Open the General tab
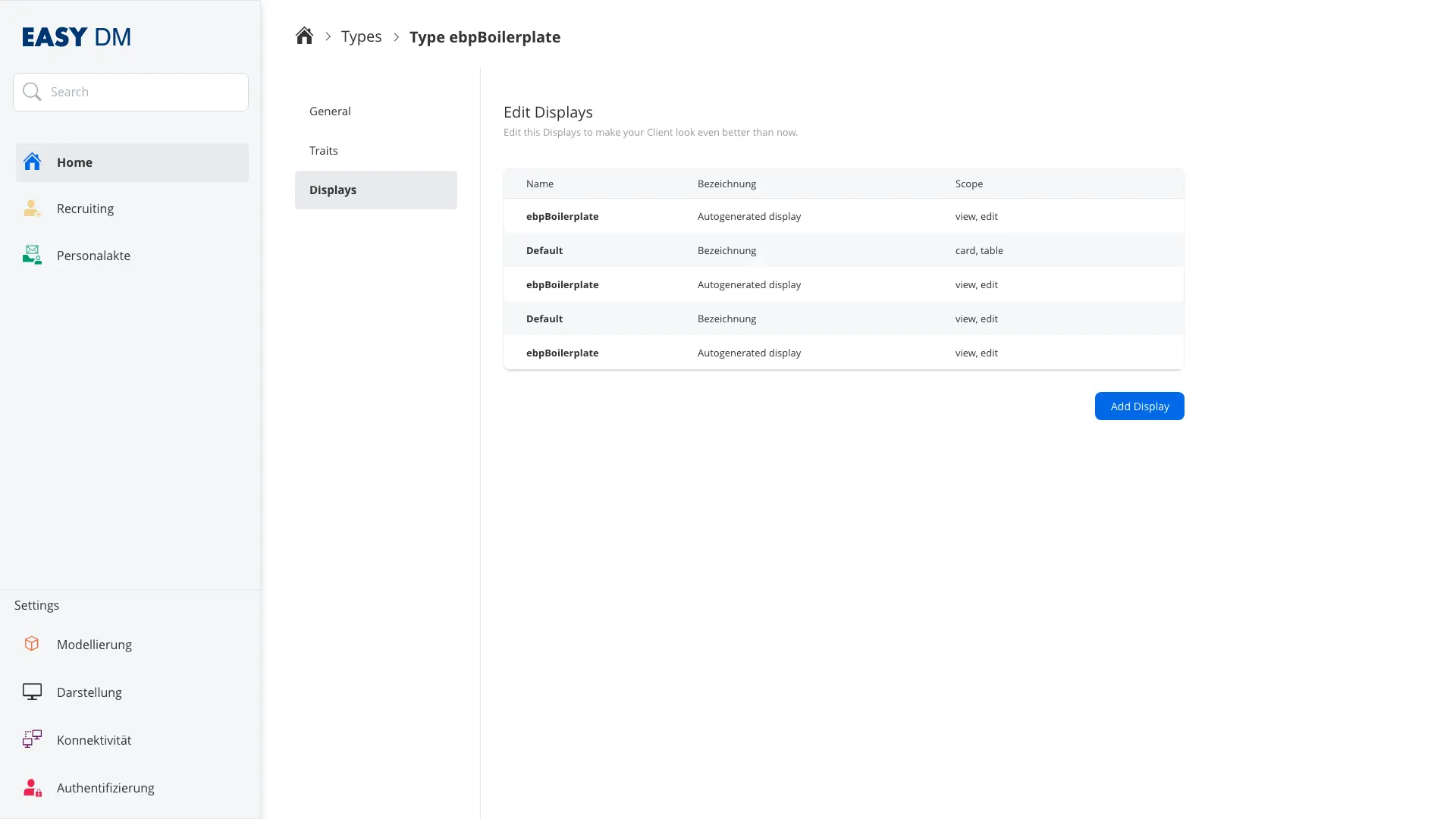 [330, 111]
